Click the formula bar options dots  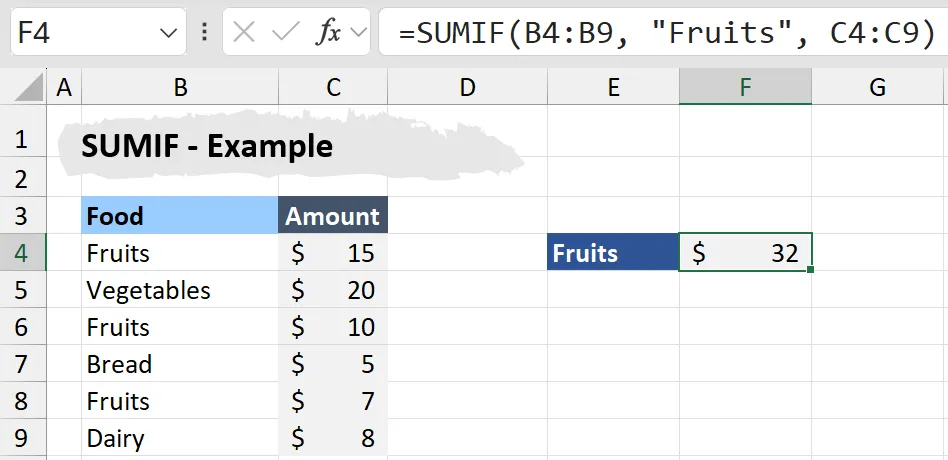(x=205, y=33)
